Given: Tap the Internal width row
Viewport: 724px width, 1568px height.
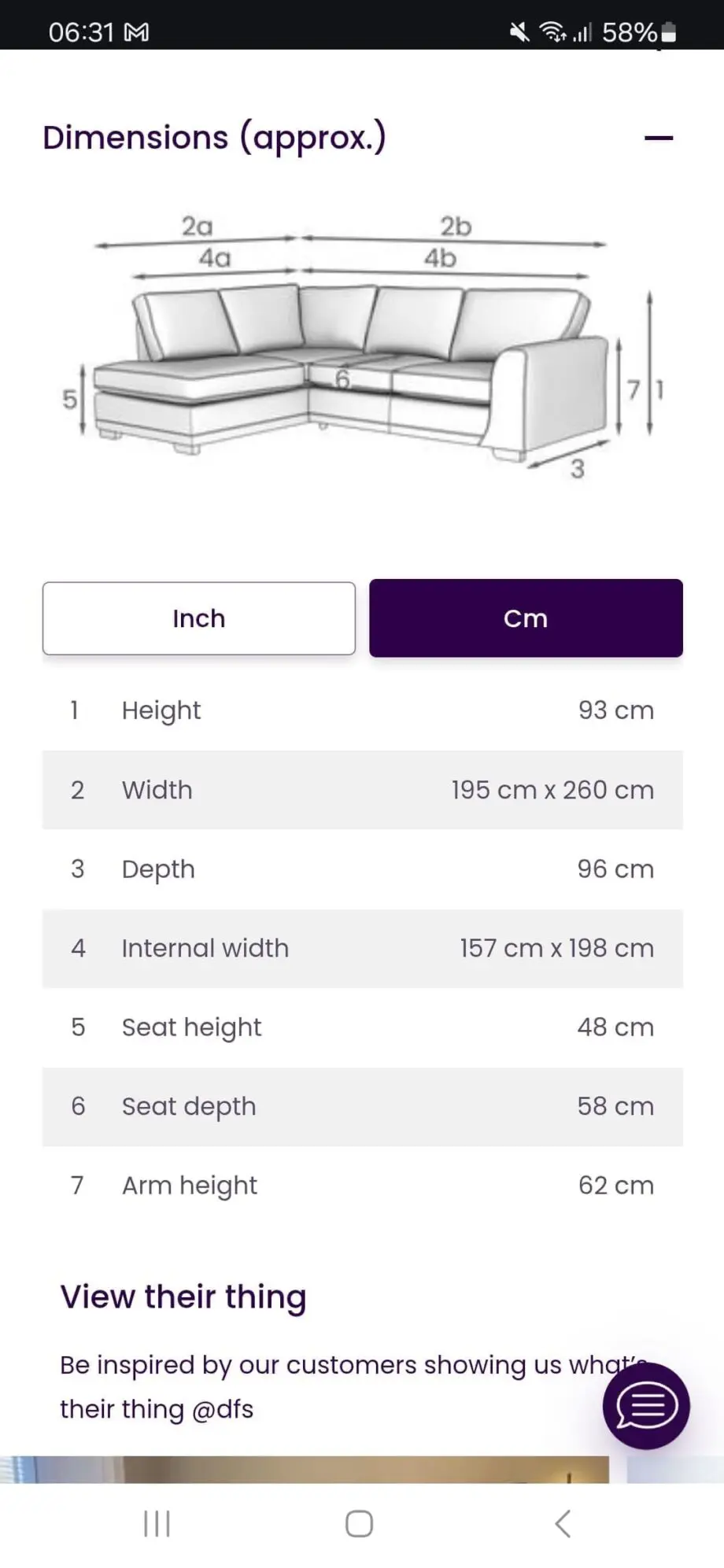Looking at the screenshot, I should tap(363, 948).
